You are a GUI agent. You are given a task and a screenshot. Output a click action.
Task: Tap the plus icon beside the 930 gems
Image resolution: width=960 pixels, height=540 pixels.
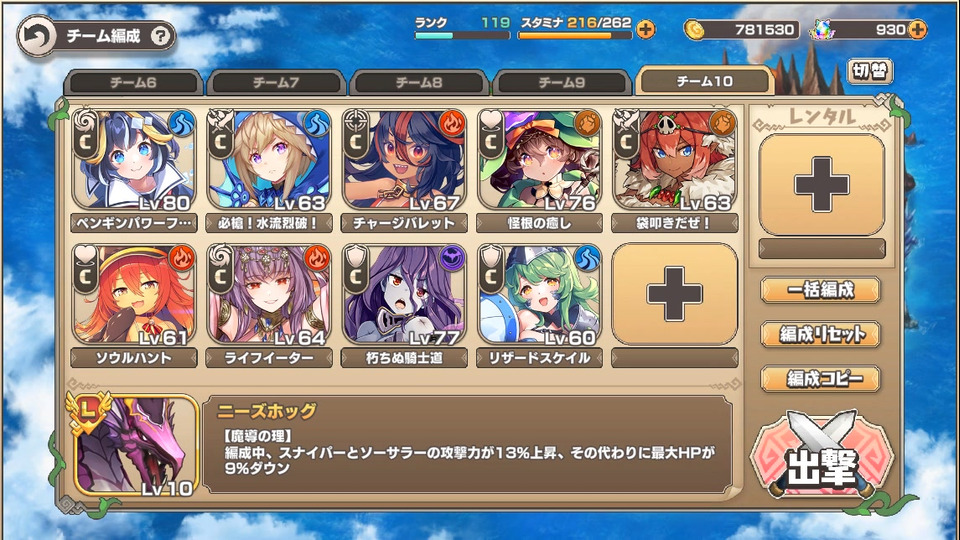pos(917,29)
